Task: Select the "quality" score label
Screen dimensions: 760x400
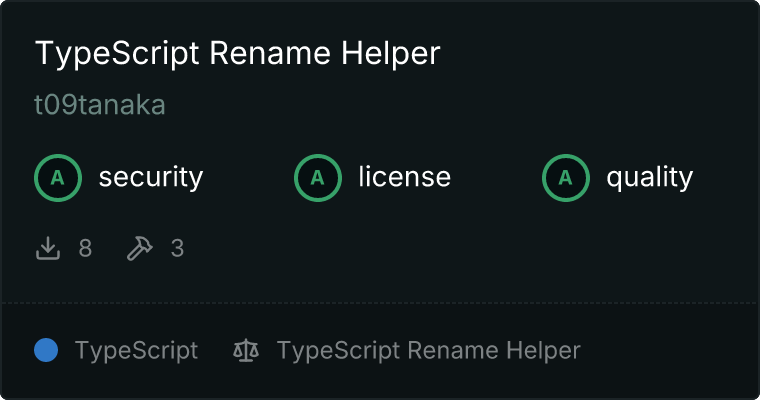Action: 649,178
